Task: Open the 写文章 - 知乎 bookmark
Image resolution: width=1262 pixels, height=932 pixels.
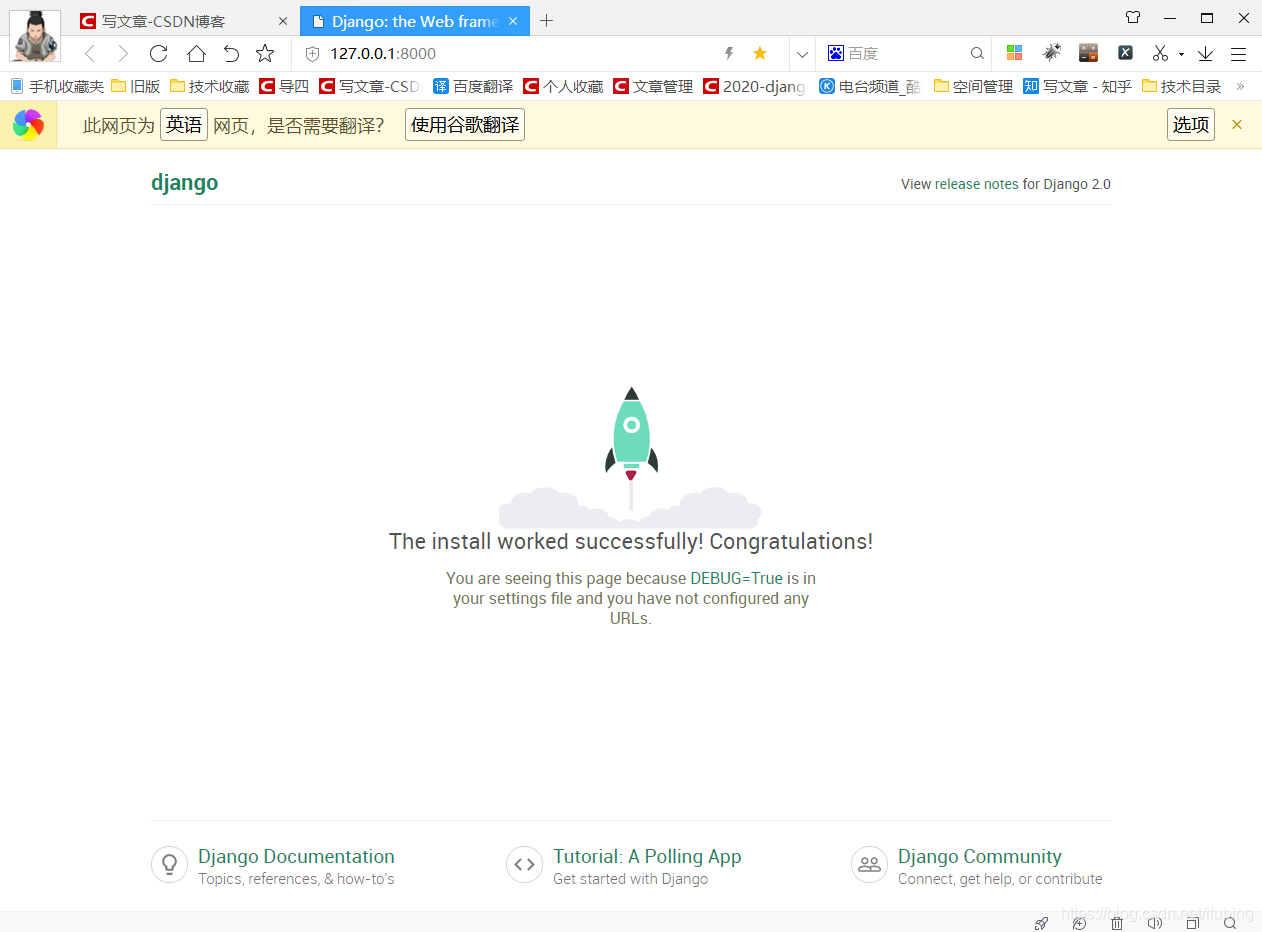Action: (1078, 87)
